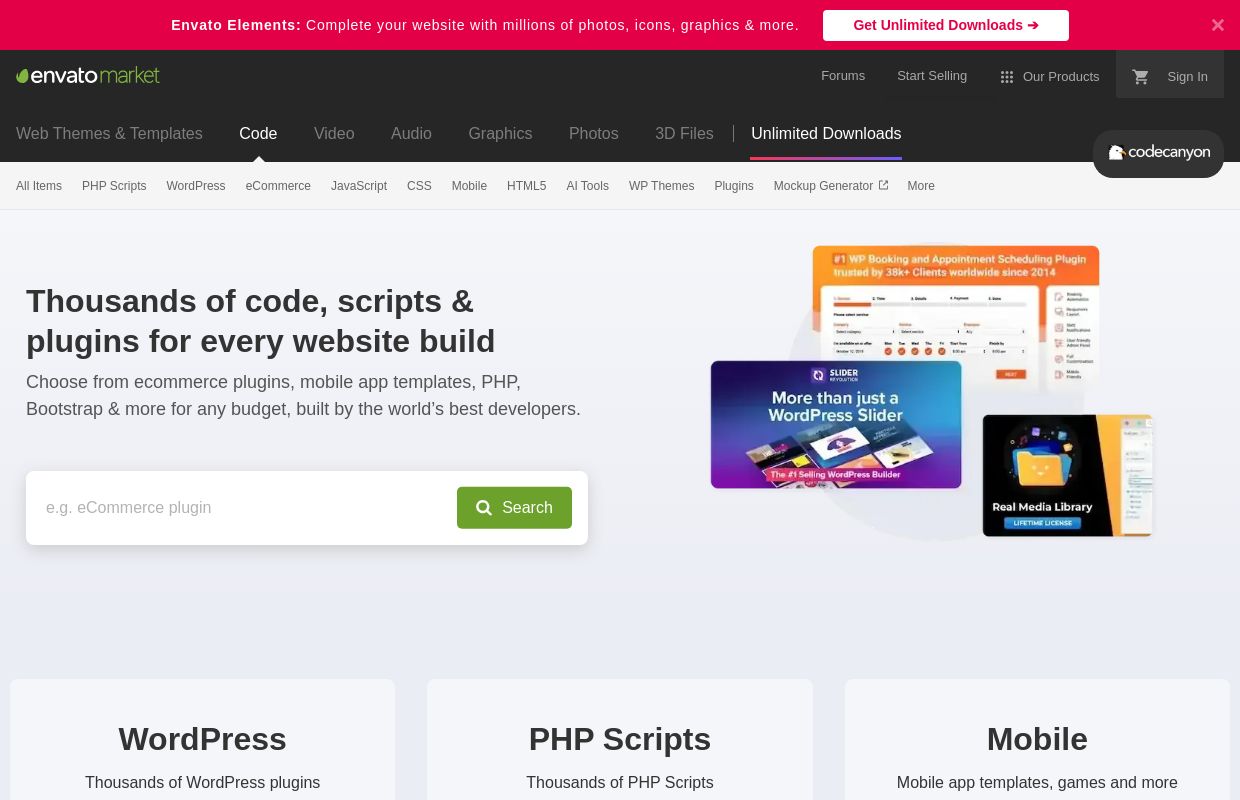Open the Our Products grid icon
Screen dimensions: 1240x800
[x=1007, y=76]
